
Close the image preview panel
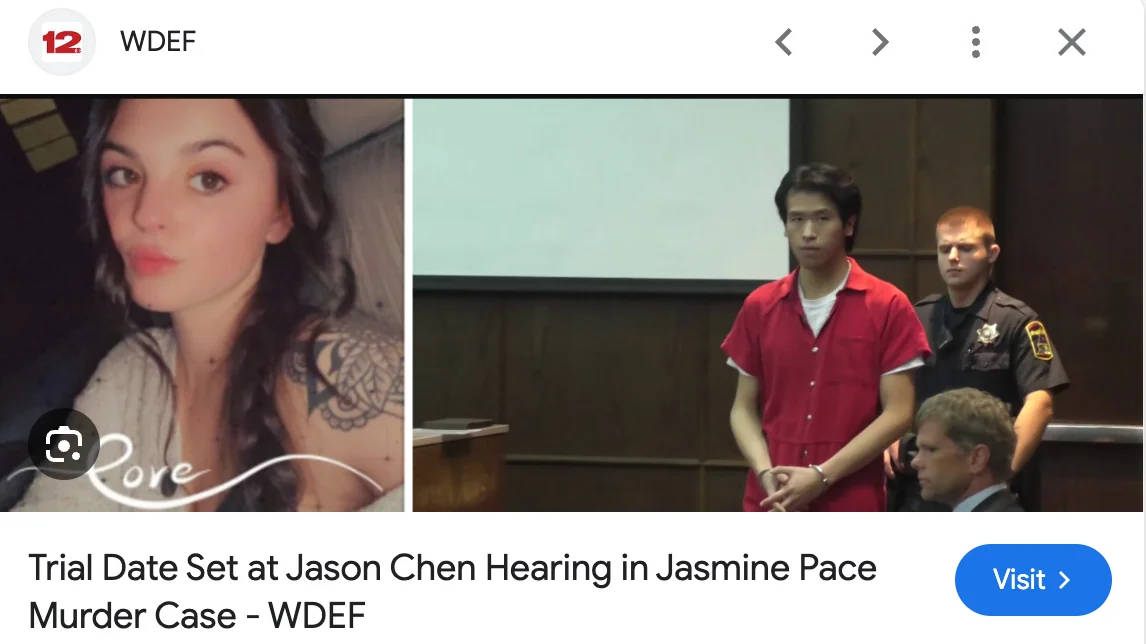pos(1071,42)
